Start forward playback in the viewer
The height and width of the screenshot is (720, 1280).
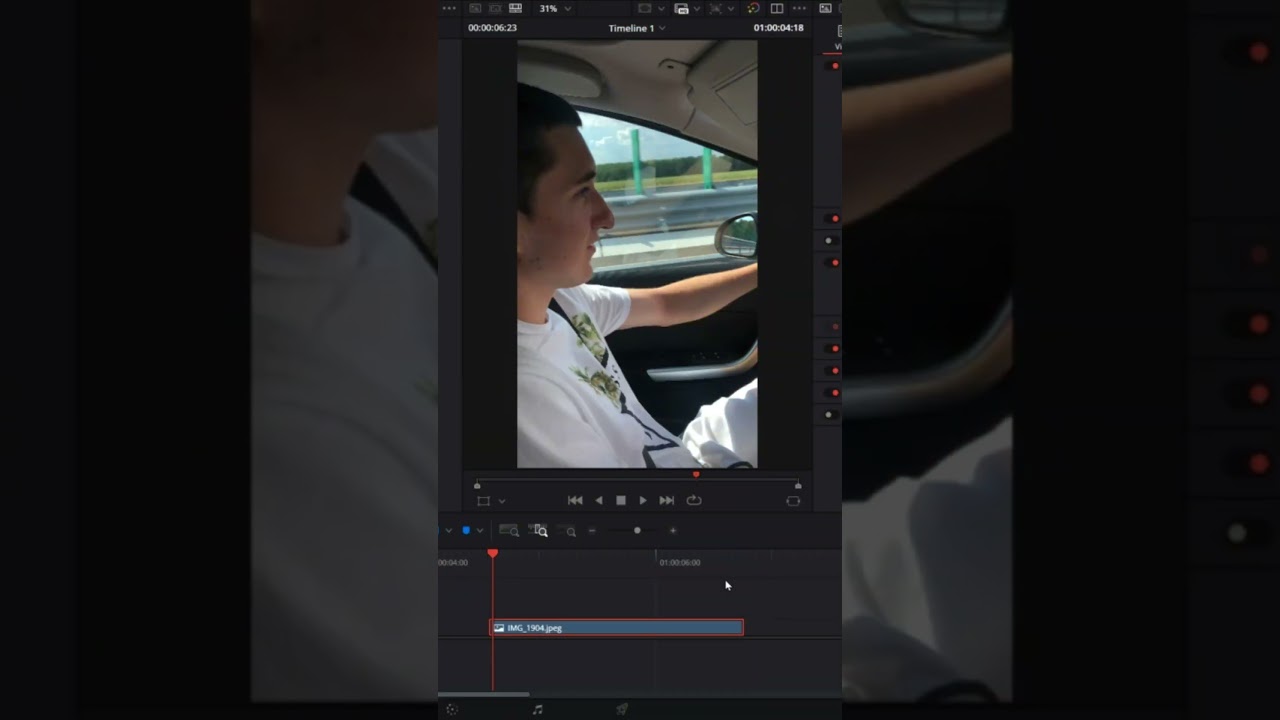click(643, 500)
